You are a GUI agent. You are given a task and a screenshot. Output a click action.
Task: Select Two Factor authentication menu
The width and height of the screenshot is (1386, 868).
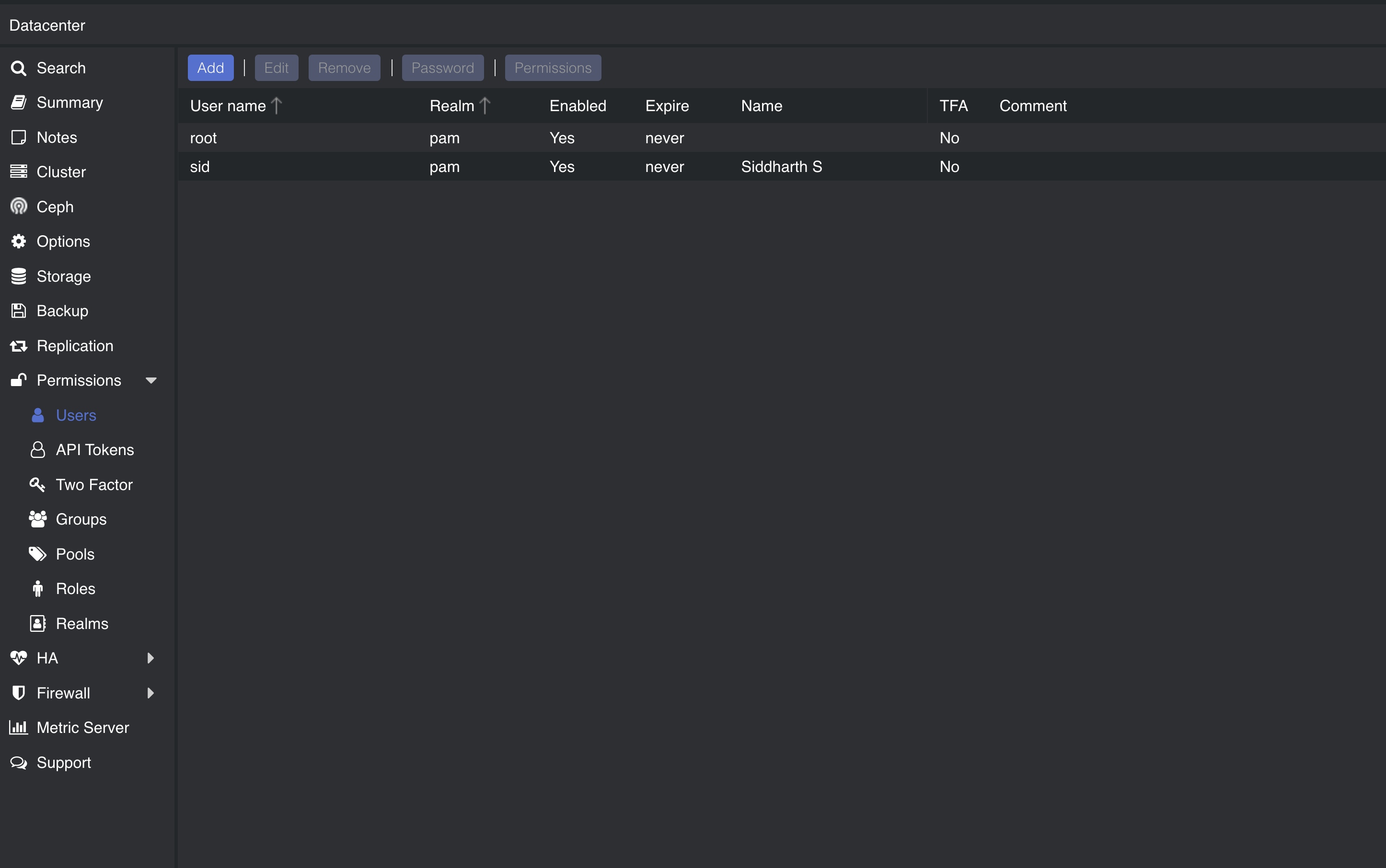click(94, 484)
